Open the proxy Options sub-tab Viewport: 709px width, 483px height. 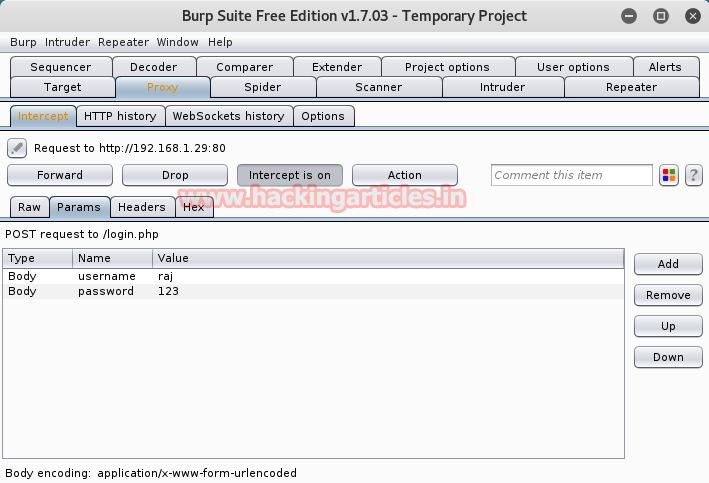pyautogui.click(x=323, y=116)
